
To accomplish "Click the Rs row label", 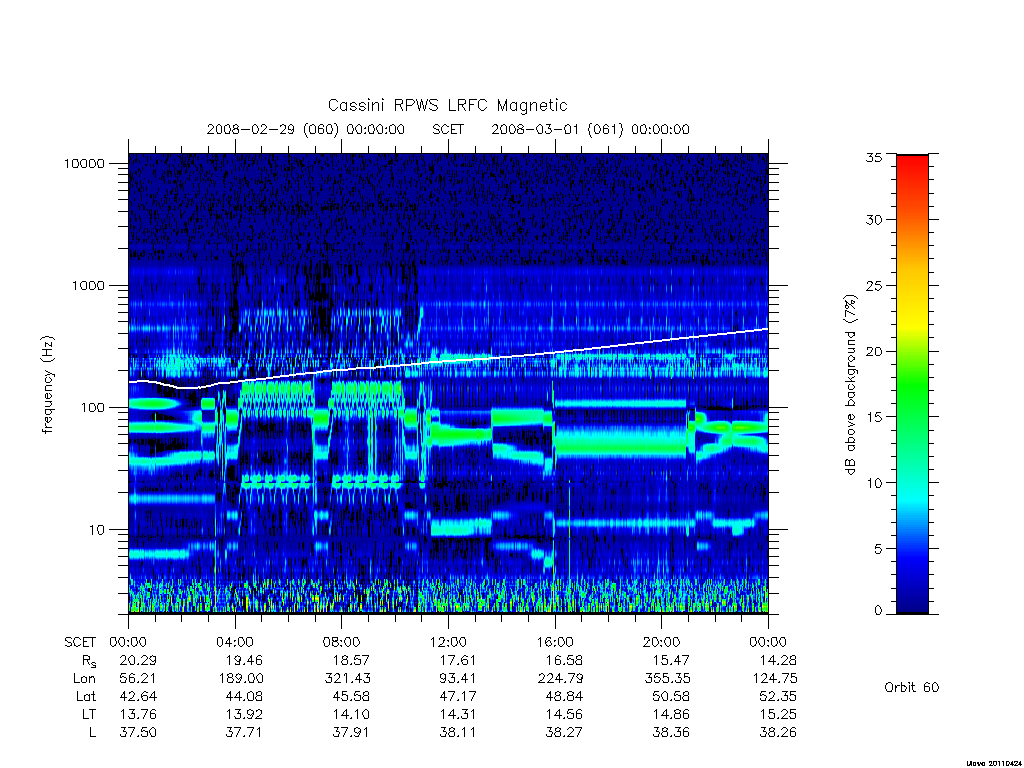I will (89, 662).
